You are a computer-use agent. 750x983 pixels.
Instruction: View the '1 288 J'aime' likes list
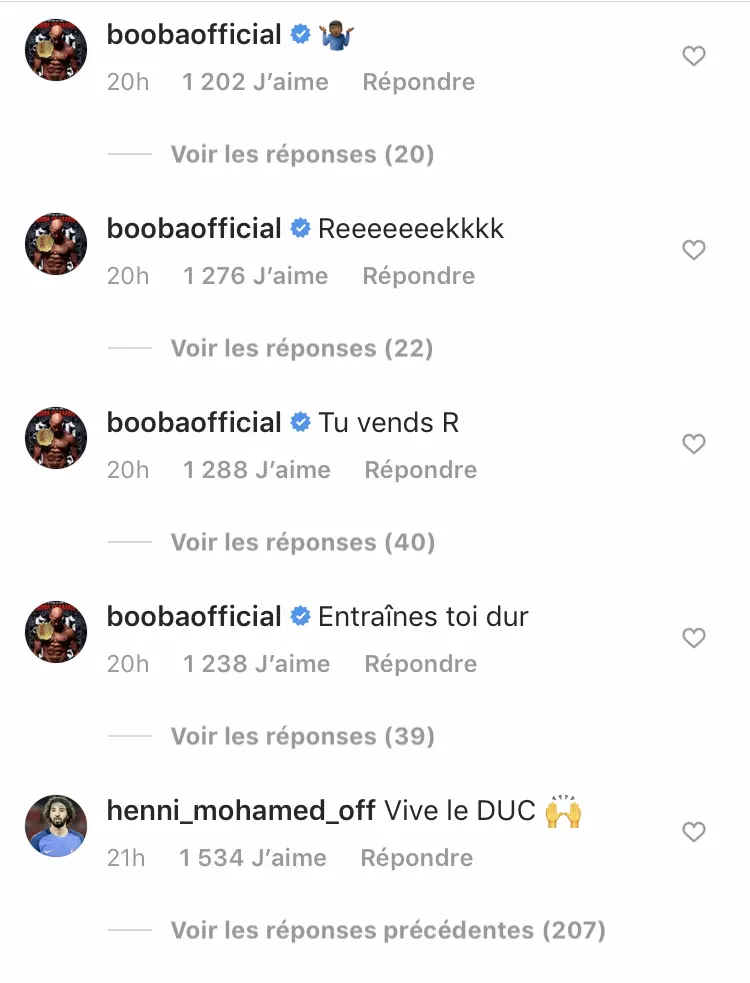pos(256,470)
